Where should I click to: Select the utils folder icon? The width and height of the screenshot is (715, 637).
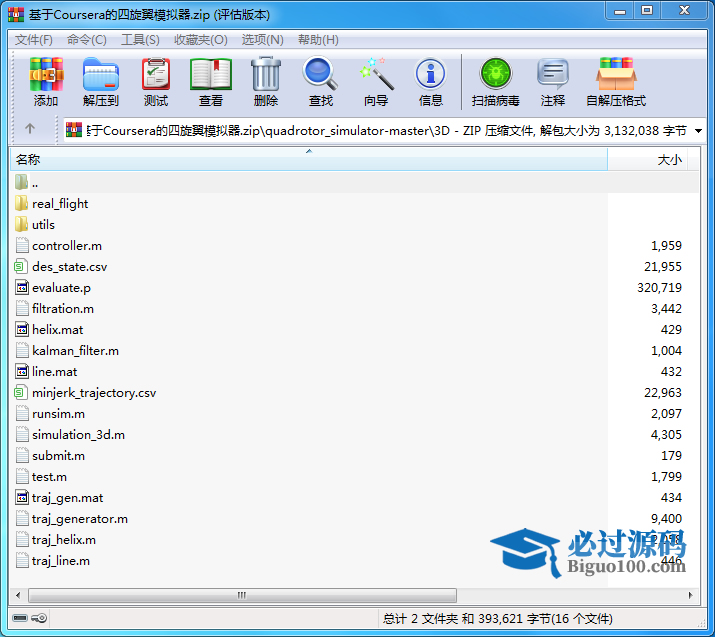[21, 224]
